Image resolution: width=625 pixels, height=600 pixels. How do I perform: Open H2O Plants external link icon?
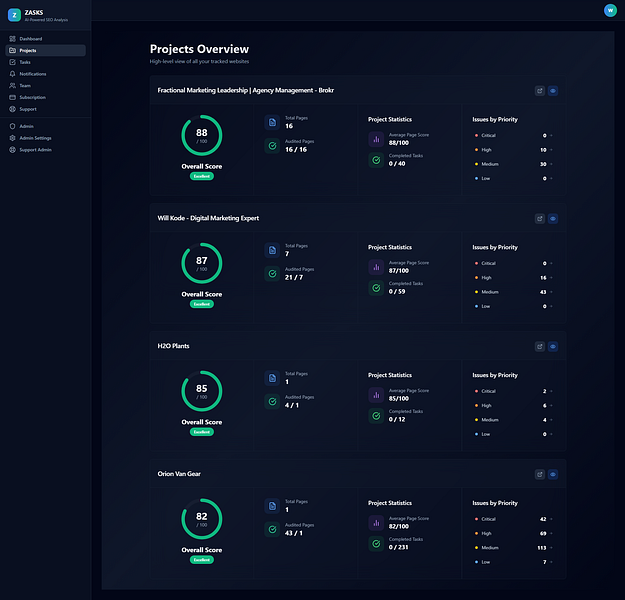[x=540, y=346]
